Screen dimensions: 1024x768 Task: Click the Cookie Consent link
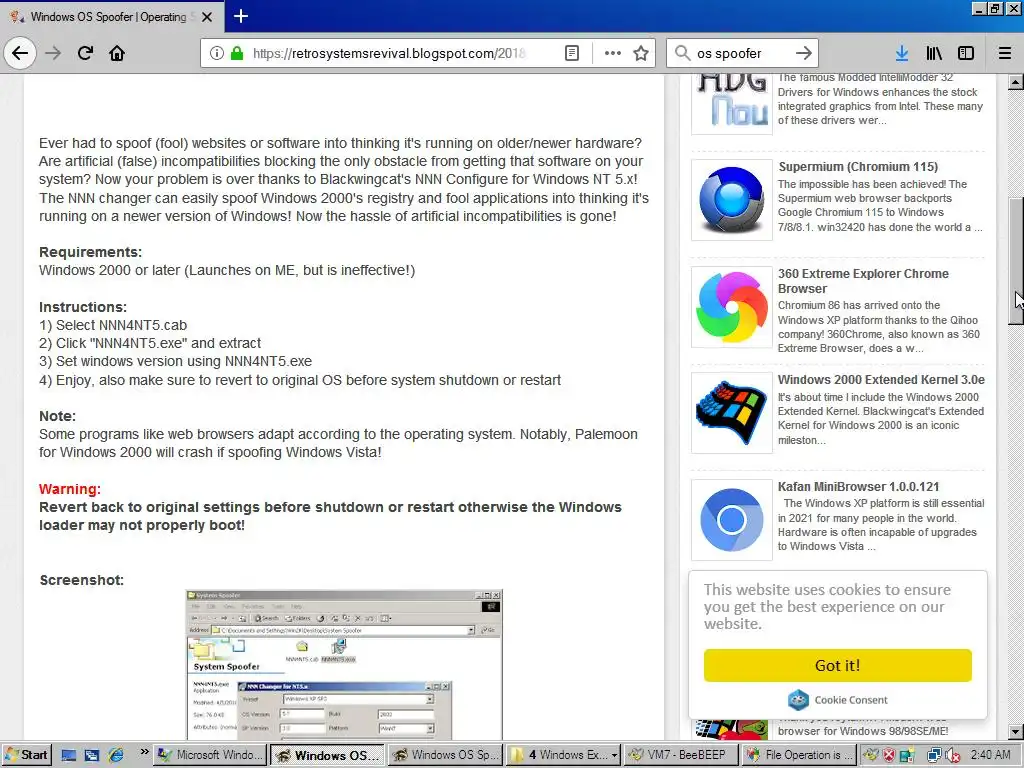pos(850,699)
